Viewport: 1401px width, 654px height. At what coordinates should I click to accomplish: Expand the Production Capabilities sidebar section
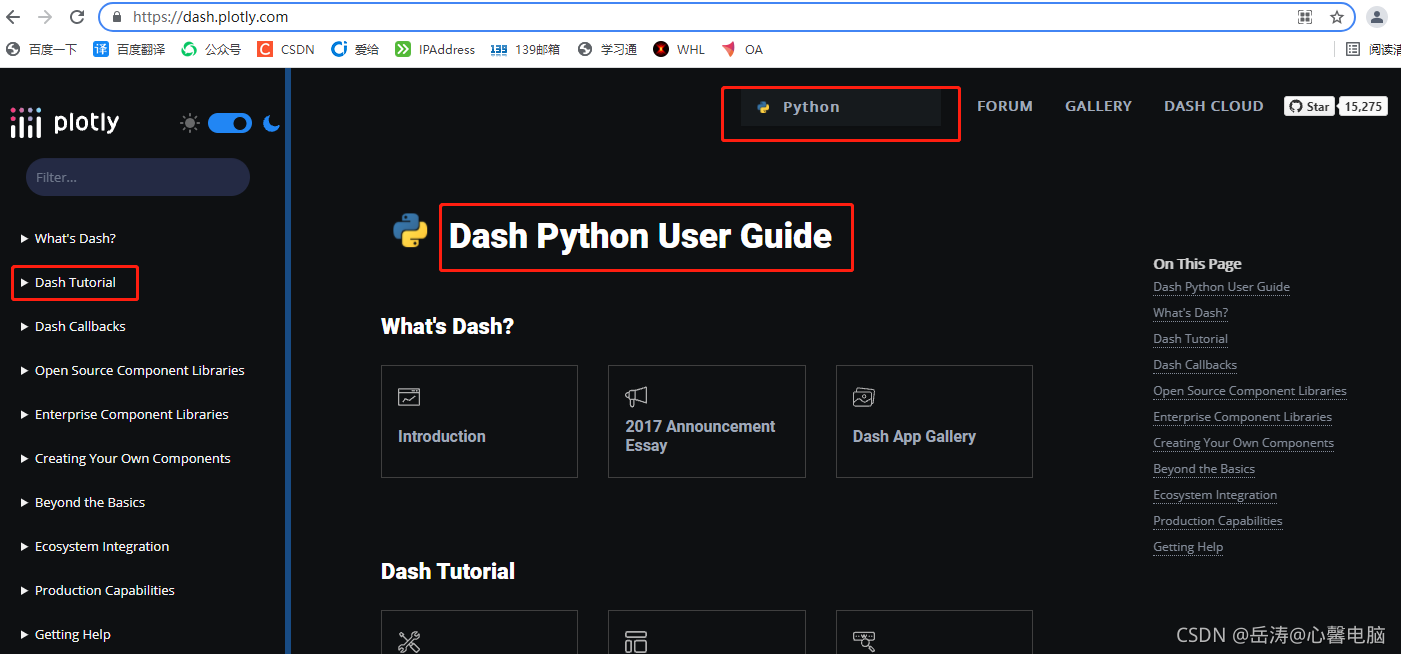coord(98,590)
